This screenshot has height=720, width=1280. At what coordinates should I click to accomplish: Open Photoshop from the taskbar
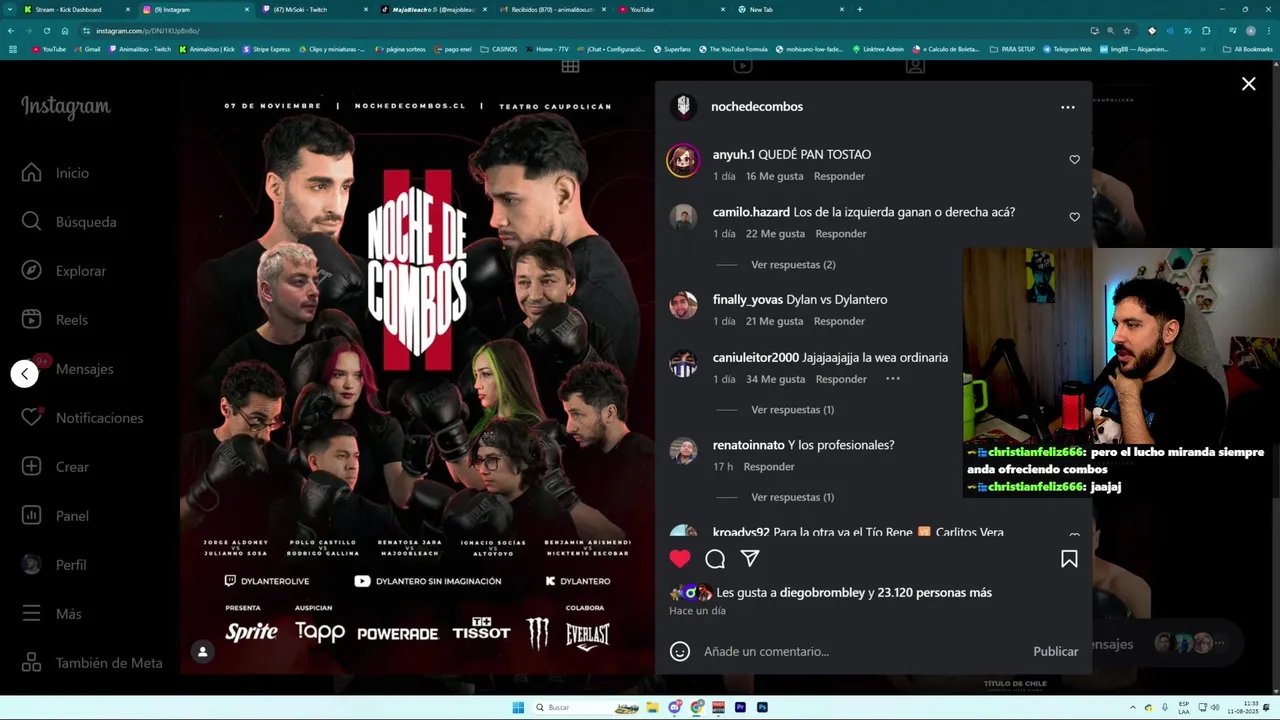(762, 707)
